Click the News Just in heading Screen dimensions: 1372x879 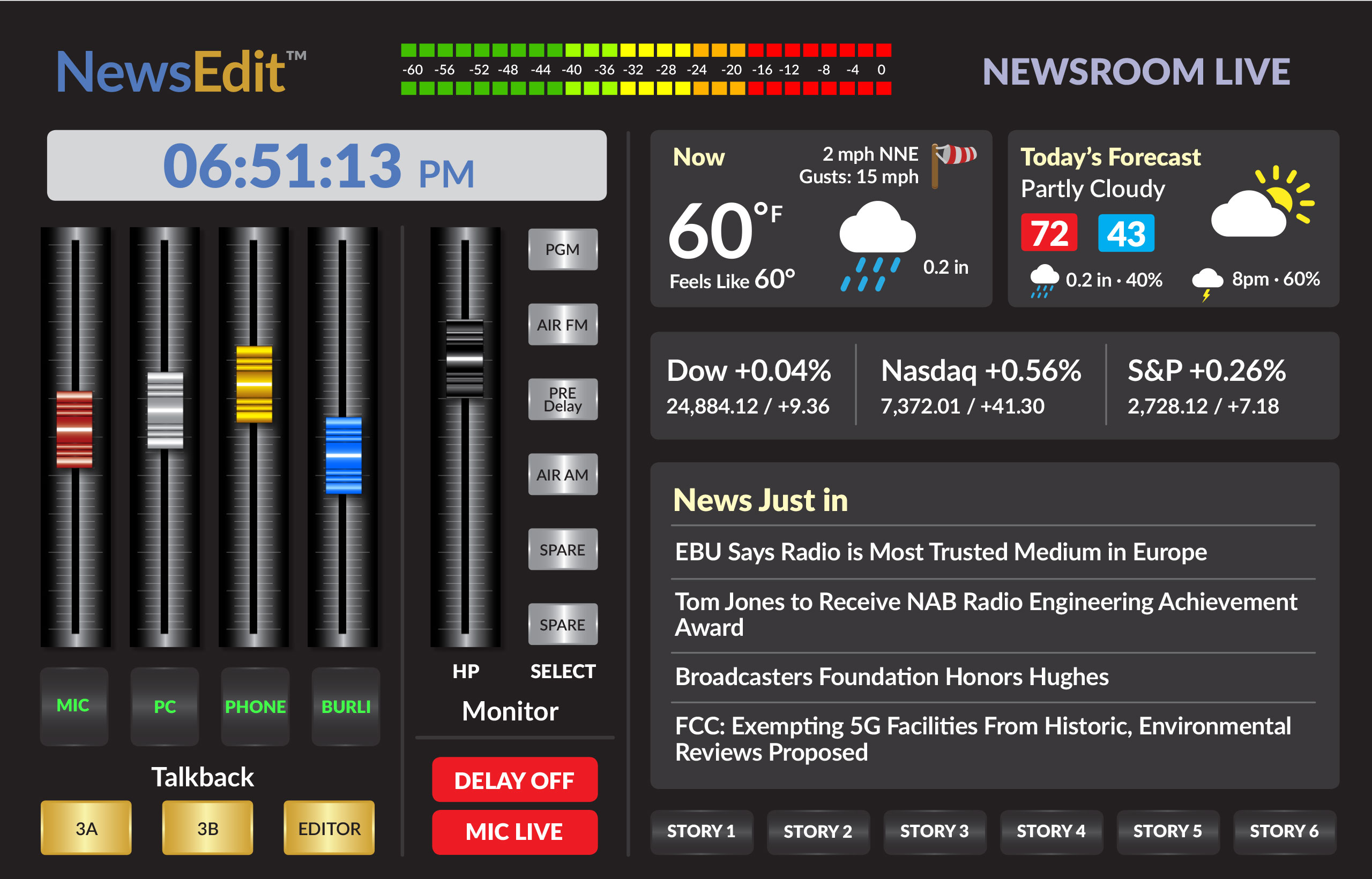760,501
